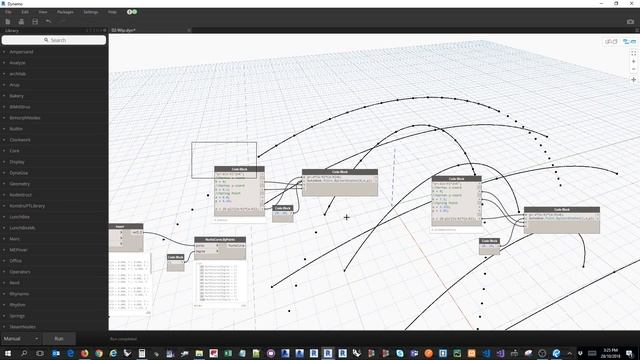Click the Open file toolbar icon
The image size is (640, 360).
pyautogui.click(x=21, y=21)
